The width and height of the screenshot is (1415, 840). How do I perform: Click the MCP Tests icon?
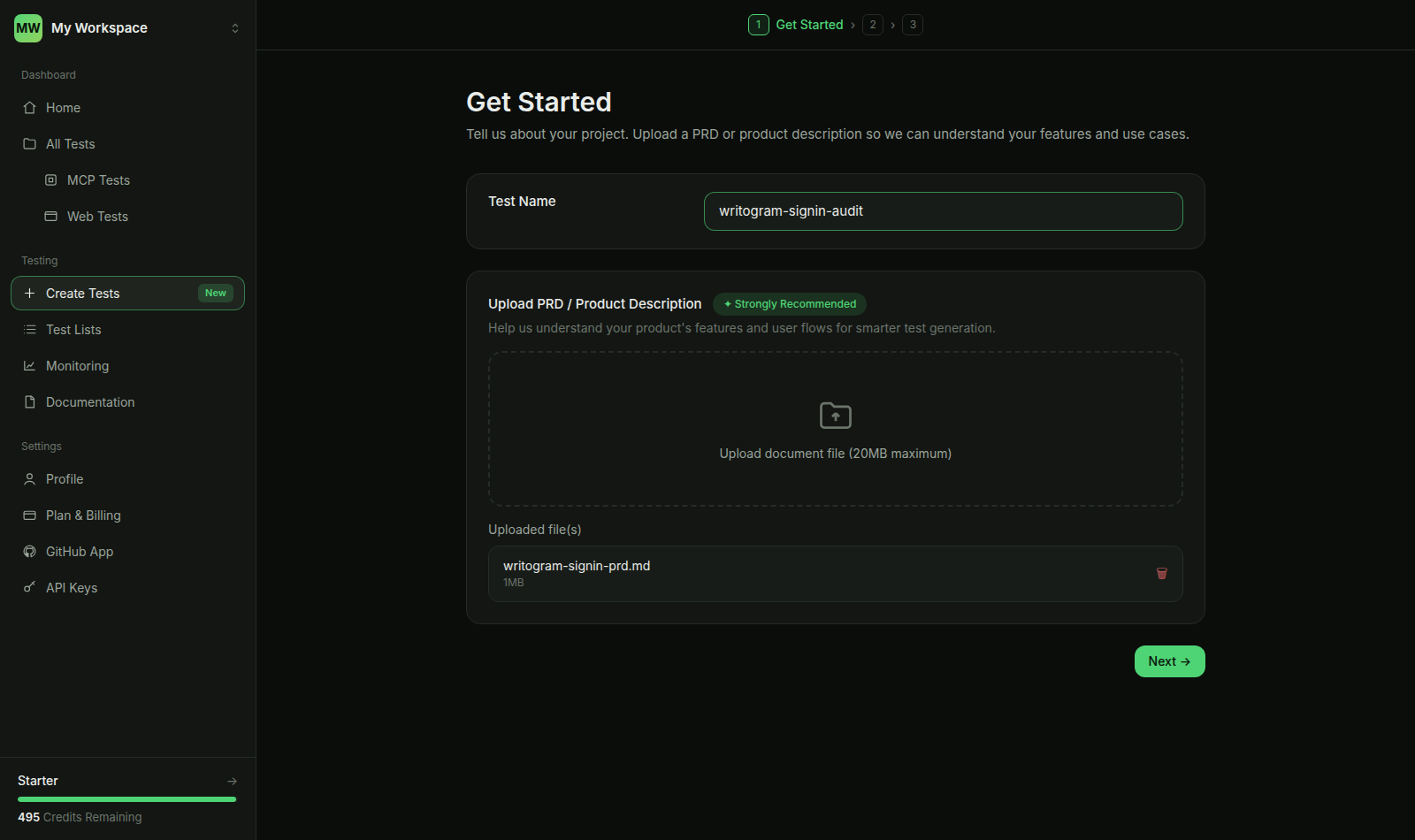(51, 180)
